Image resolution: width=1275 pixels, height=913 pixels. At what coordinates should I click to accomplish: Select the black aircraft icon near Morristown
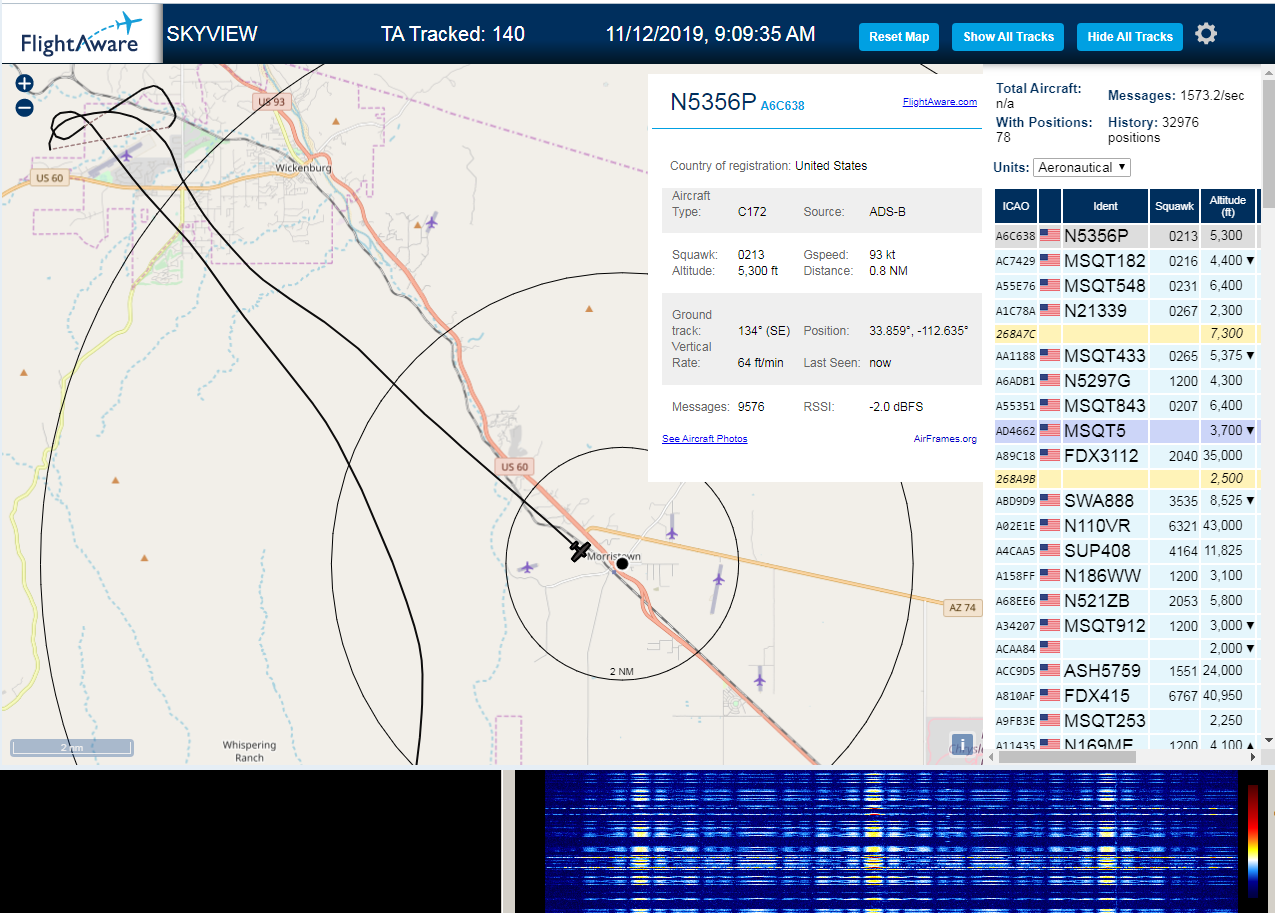[x=579, y=550]
